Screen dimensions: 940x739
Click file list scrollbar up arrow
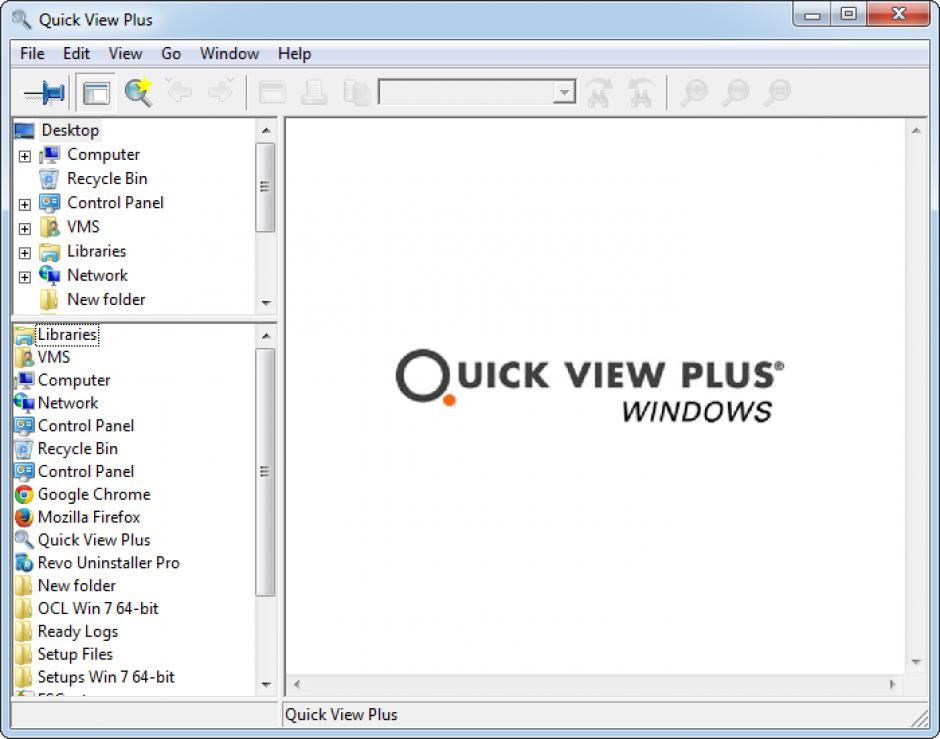point(266,336)
